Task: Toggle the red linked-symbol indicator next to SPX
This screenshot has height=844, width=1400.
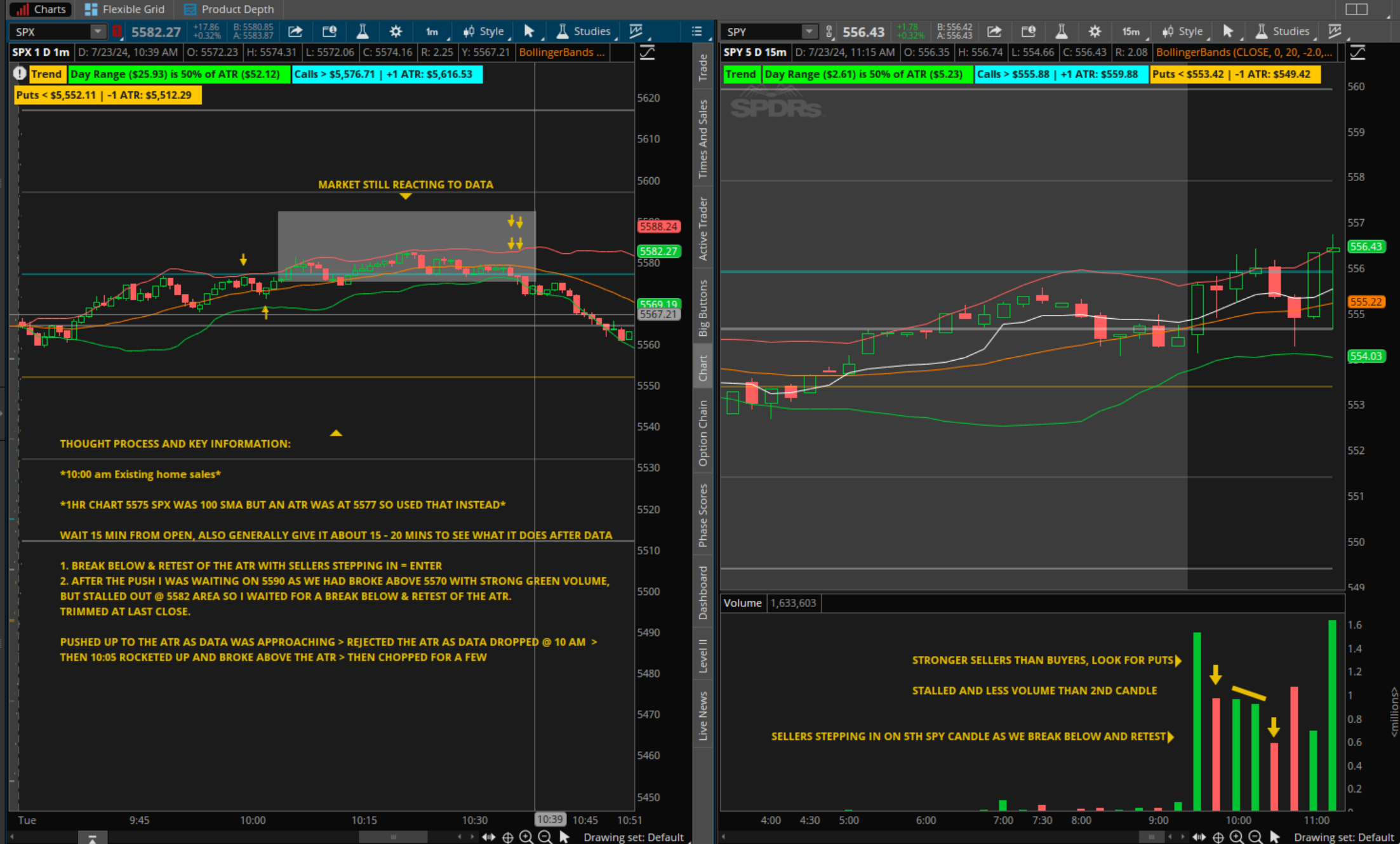Action: [117, 32]
